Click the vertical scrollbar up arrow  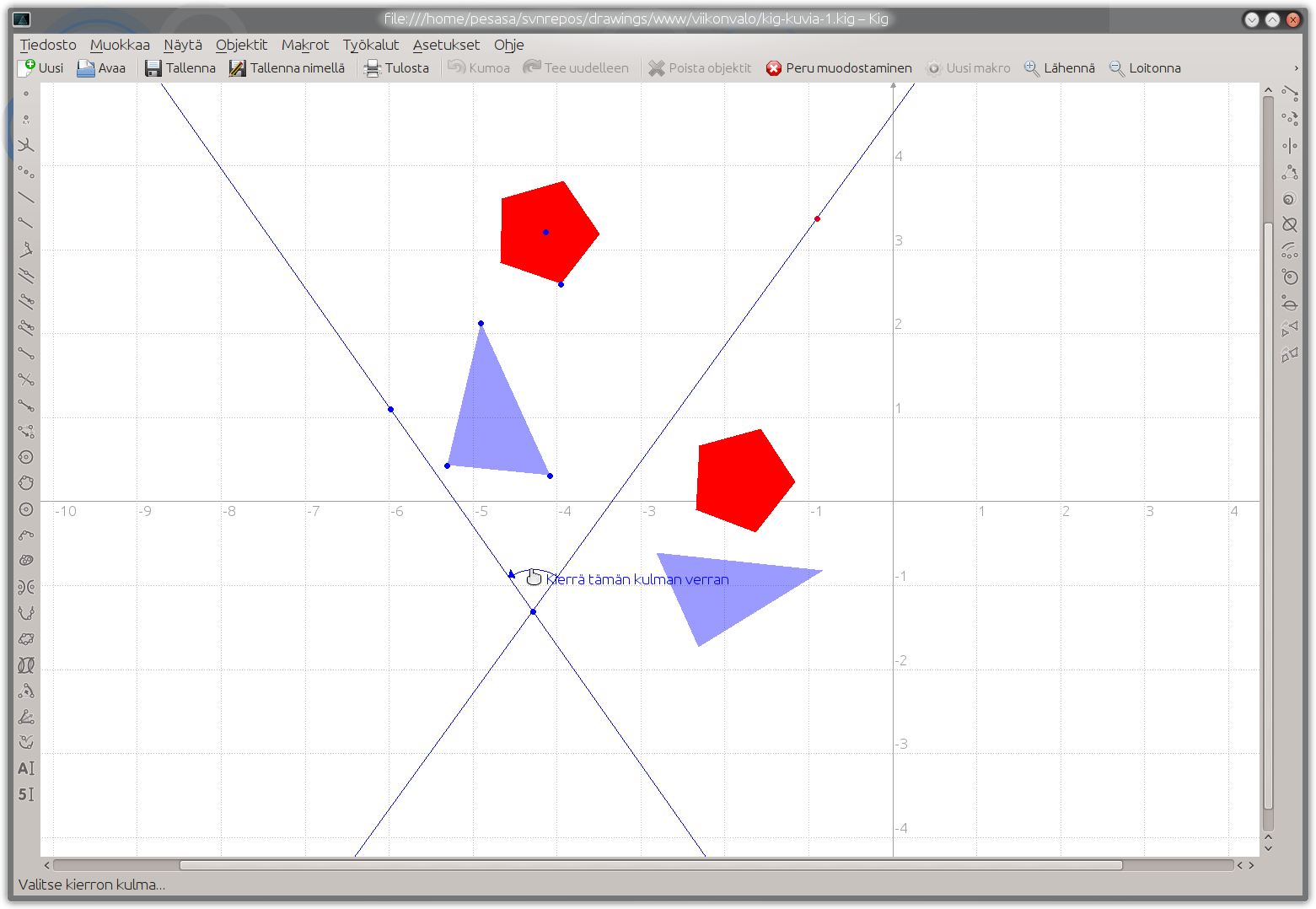[1268, 89]
